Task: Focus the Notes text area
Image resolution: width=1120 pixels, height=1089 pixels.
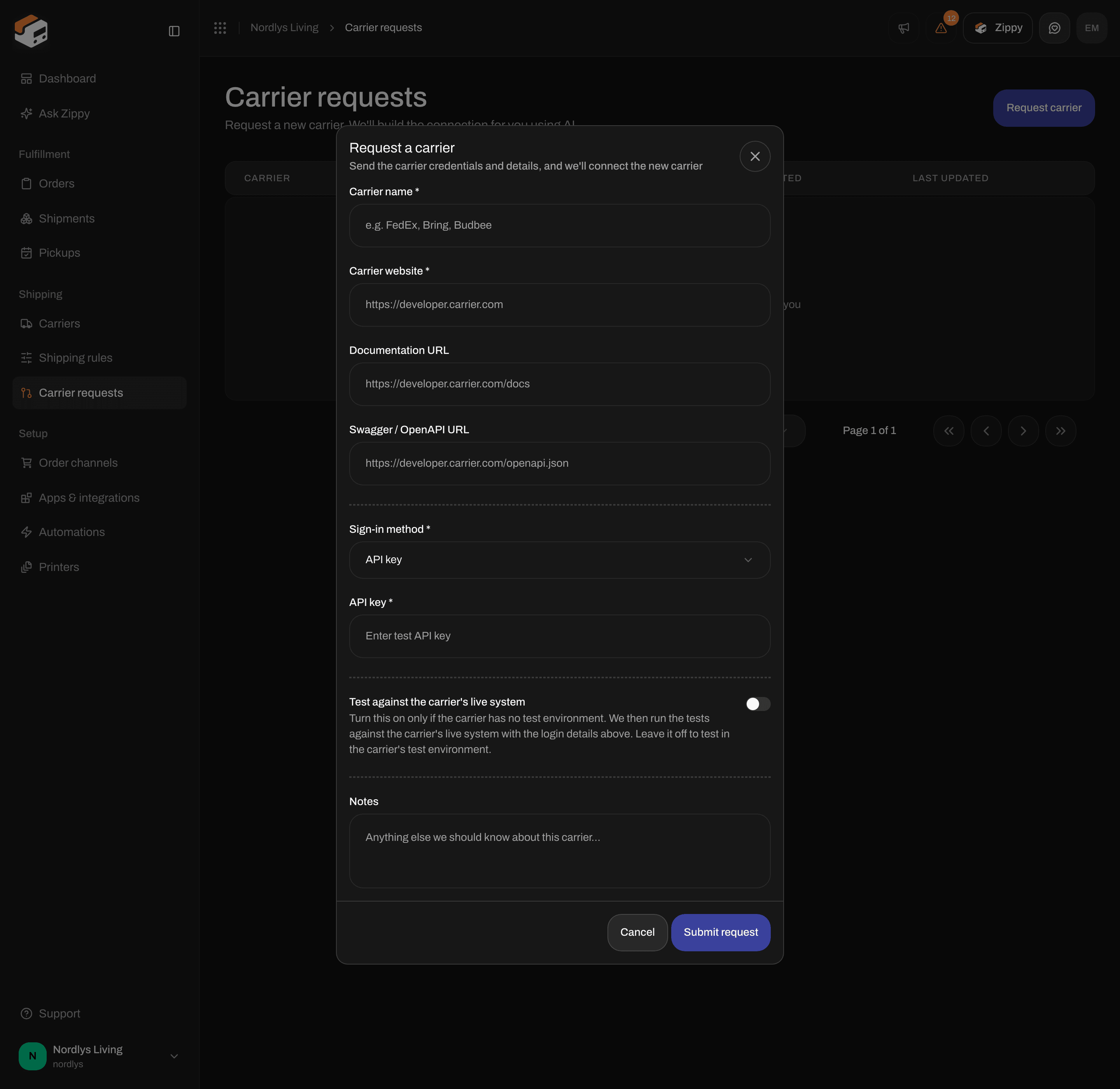Action: pyautogui.click(x=560, y=851)
